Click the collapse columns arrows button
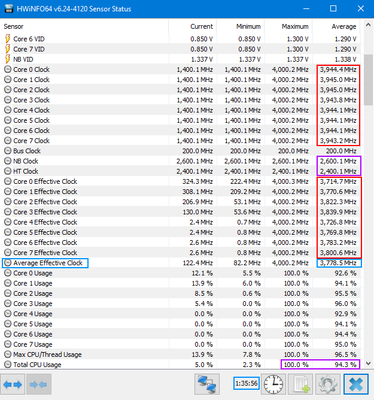374x400 pixels. (x=38, y=385)
